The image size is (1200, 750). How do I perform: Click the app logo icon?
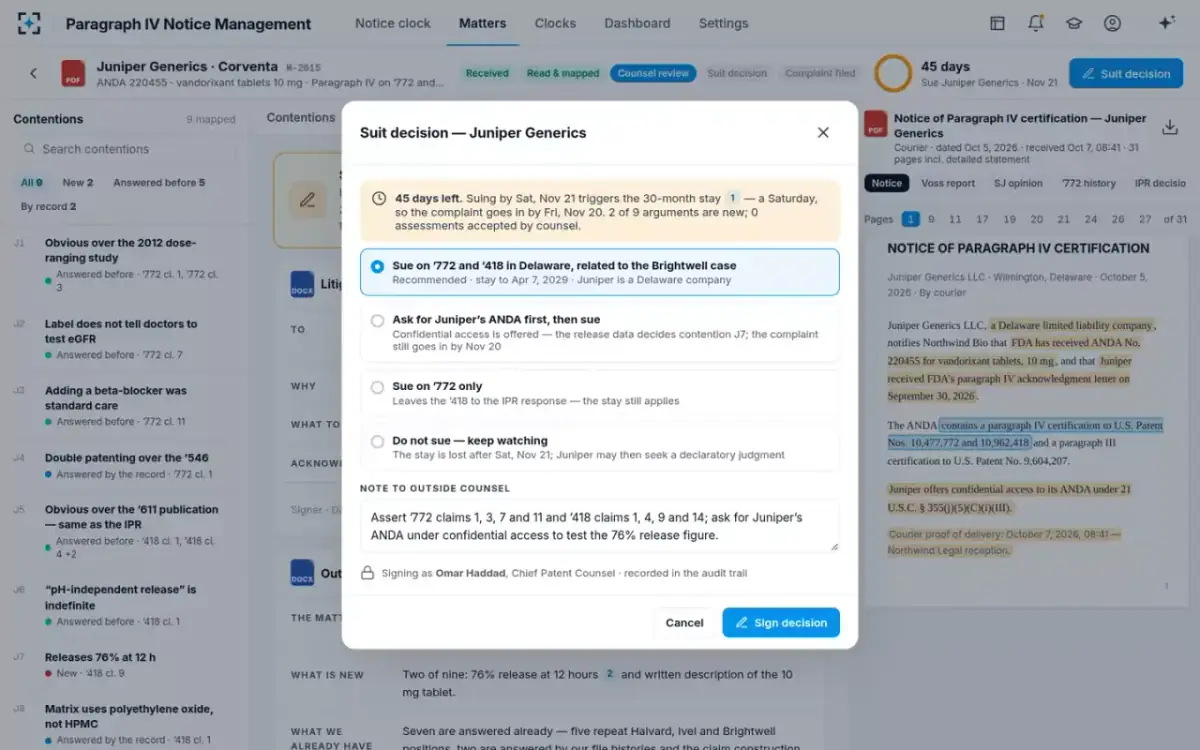[x=30, y=23]
